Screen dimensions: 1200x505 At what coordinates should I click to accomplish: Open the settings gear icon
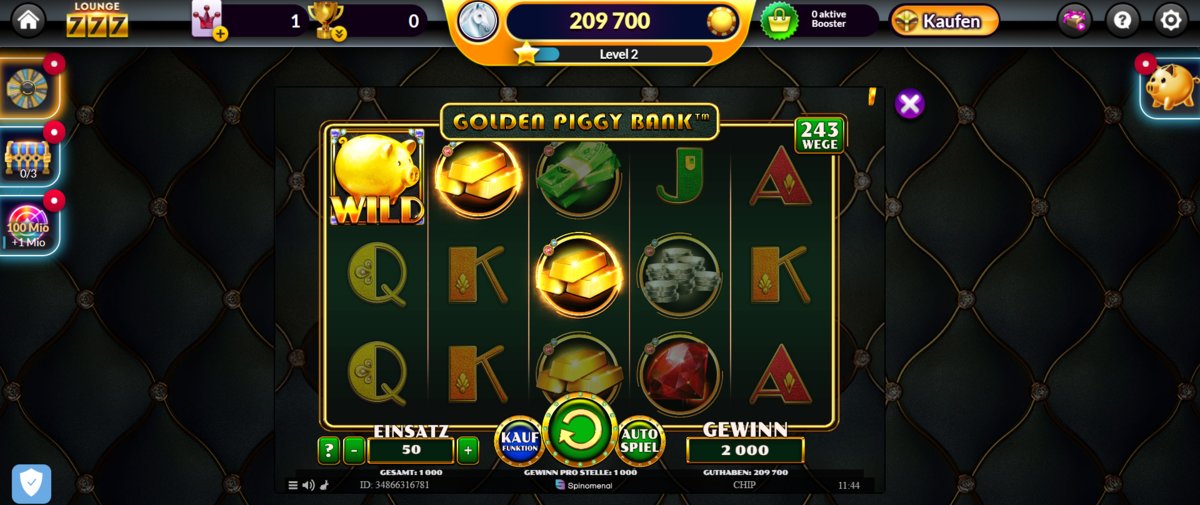tap(1171, 19)
